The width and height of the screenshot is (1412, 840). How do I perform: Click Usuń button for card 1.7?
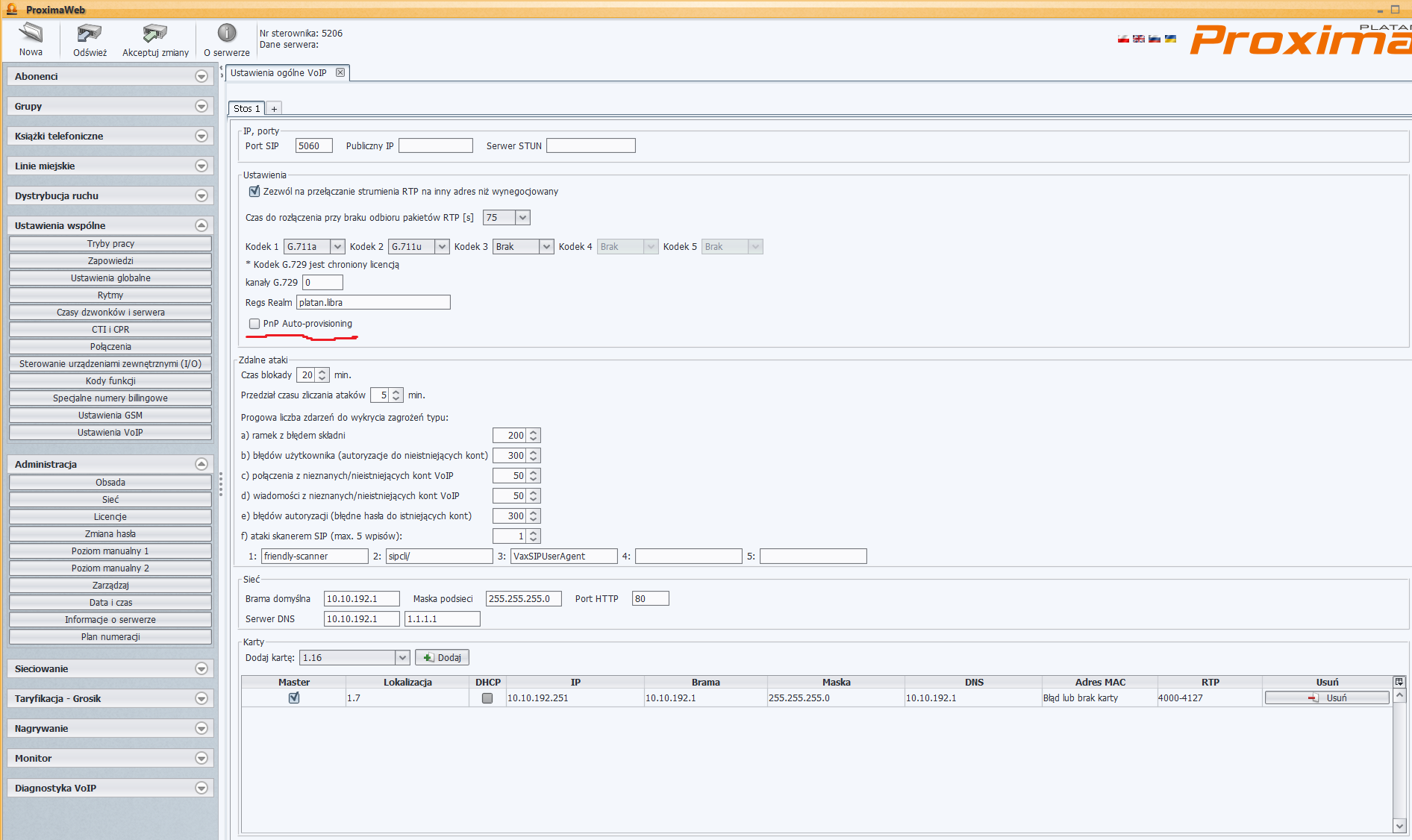click(x=1327, y=698)
